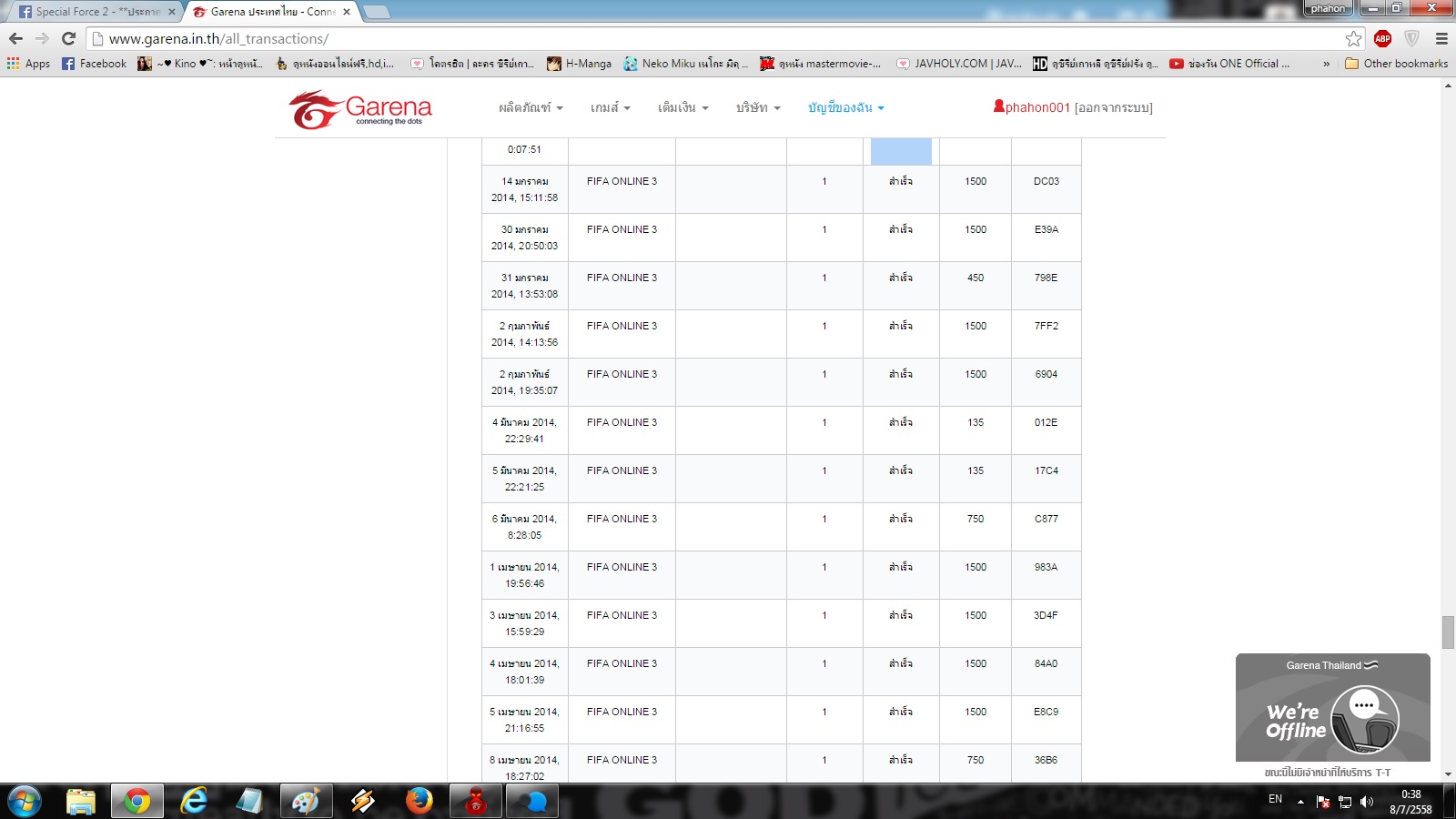Show hidden system tray icons
This screenshot has height=819, width=1456.
click(x=1300, y=802)
